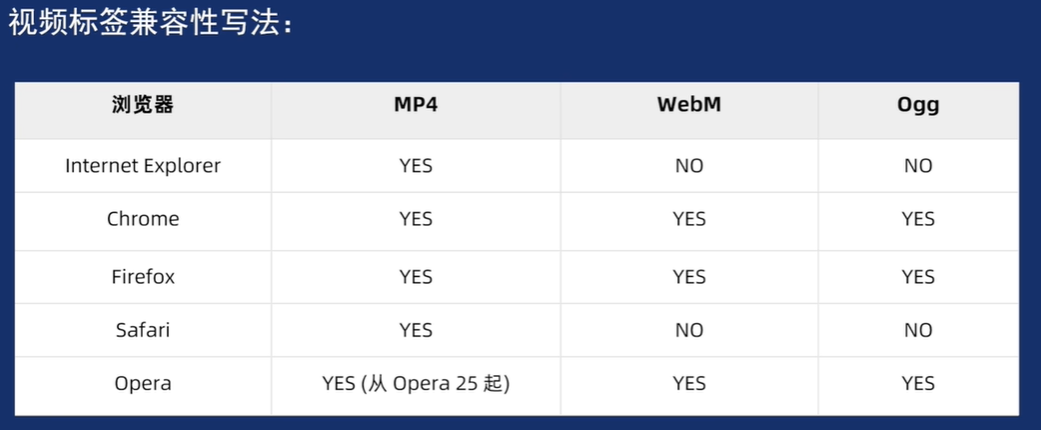Screen dimensions: 1041x430
Task: Click the 视频标签兼容性写法 heading text
Action: point(150,24)
